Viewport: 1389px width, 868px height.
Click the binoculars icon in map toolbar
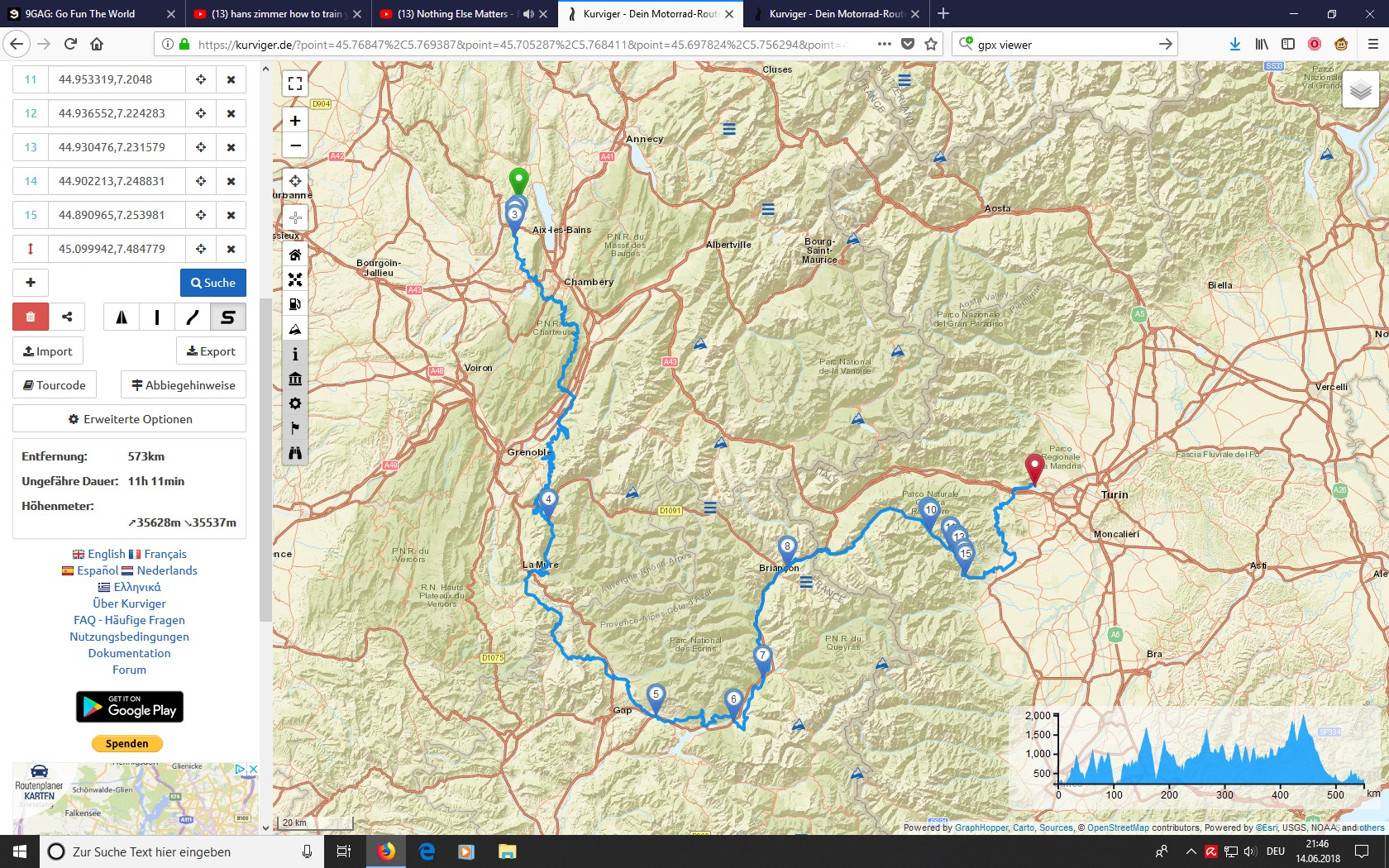tap(295, 453)
